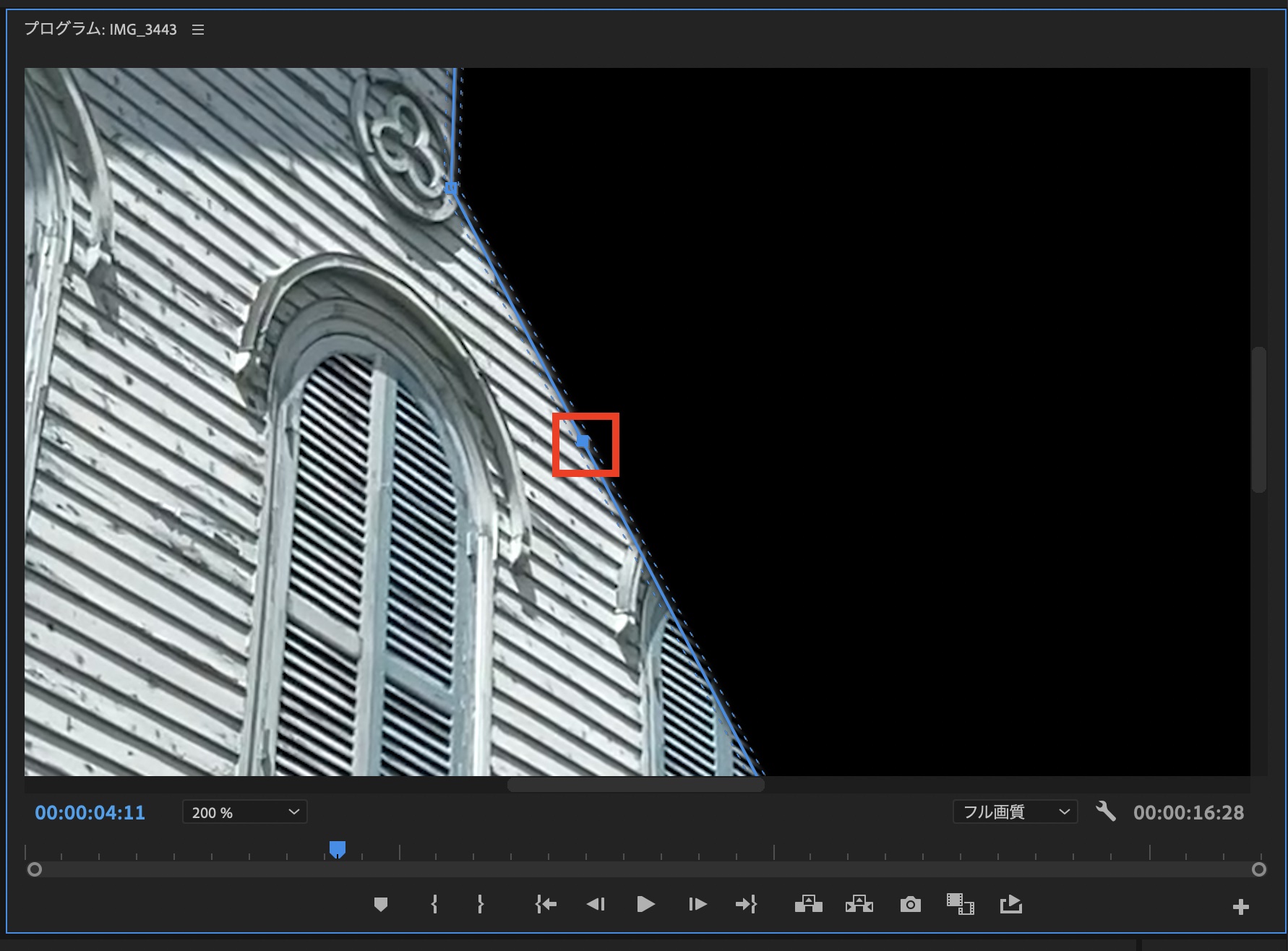This screenshot has width=1288, height=951.
Task: Click the Comparison View icon
Action: [960, 904]
